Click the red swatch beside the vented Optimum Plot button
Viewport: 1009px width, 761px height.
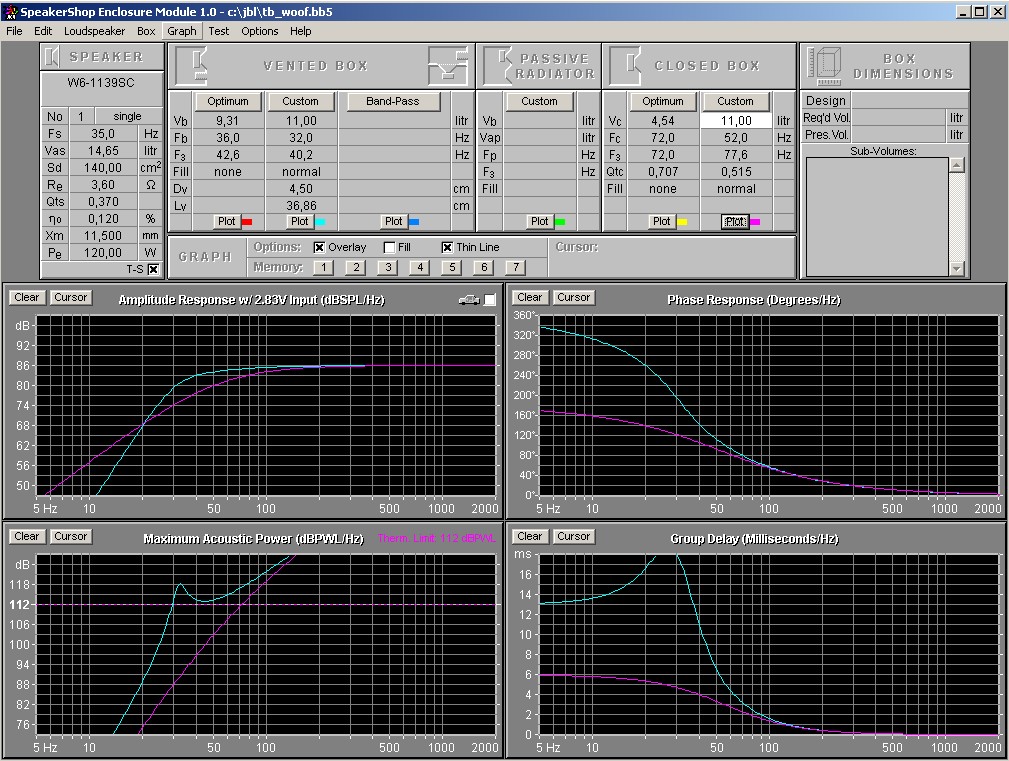pyautogui.click(x=247, y=222)
